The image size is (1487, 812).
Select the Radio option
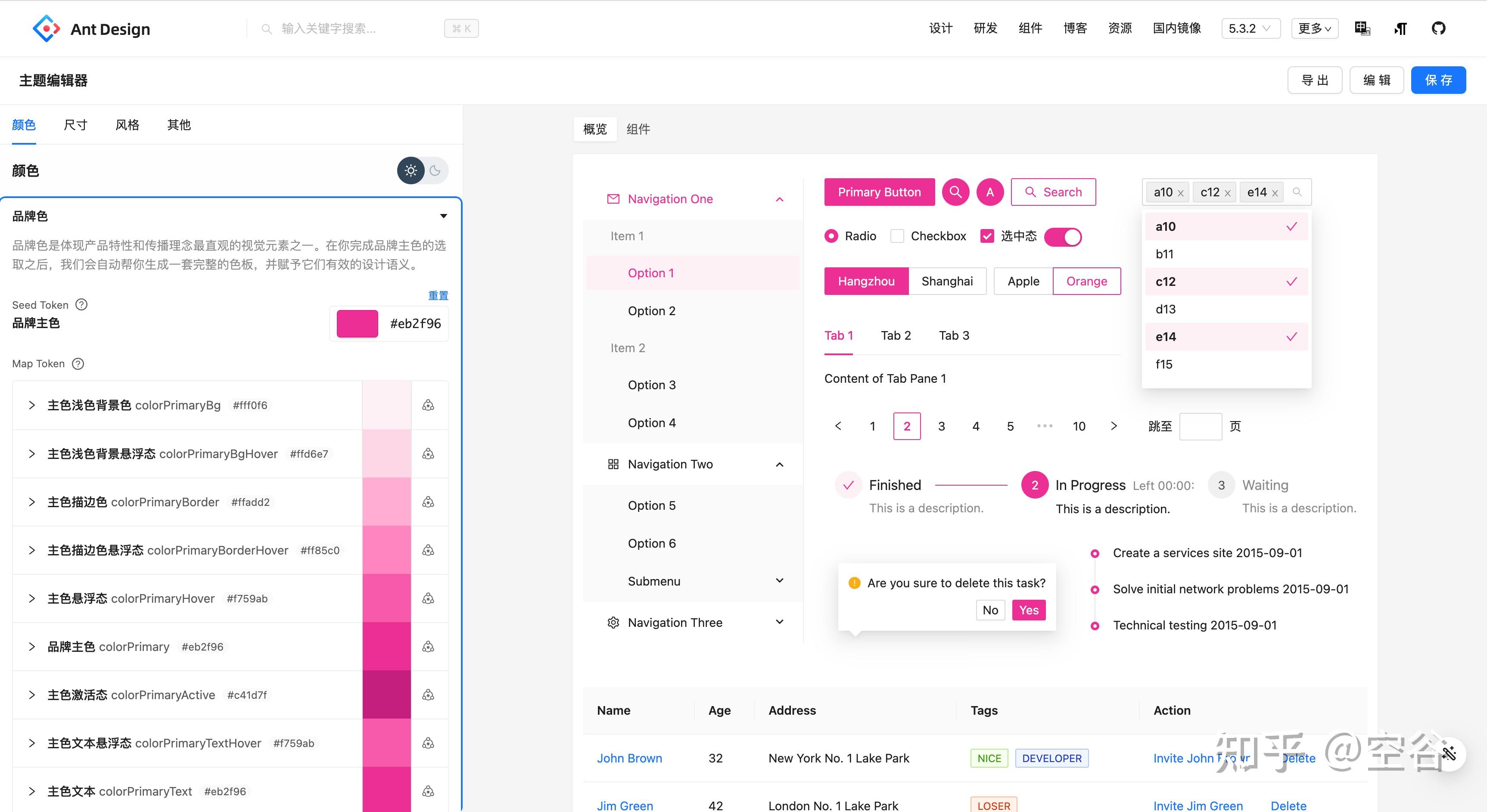tap(831, 236)
